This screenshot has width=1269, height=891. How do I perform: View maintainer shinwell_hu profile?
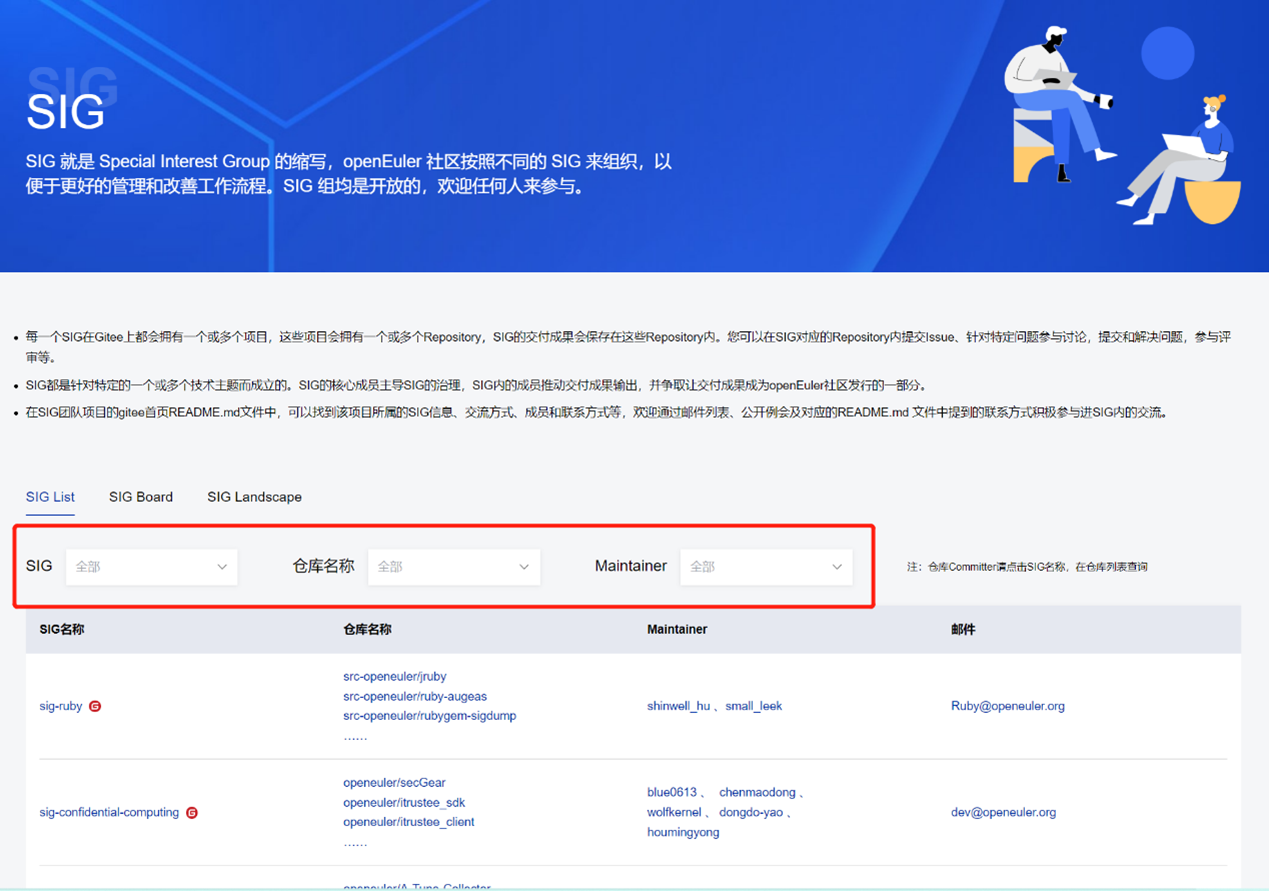pyautogui.click(x=678, y=706)
